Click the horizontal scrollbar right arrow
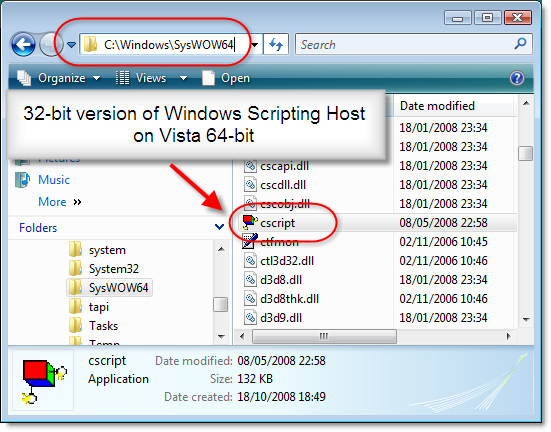Viewport: 551px width, 432px height. pyautogui.click(x=508, y=336)
